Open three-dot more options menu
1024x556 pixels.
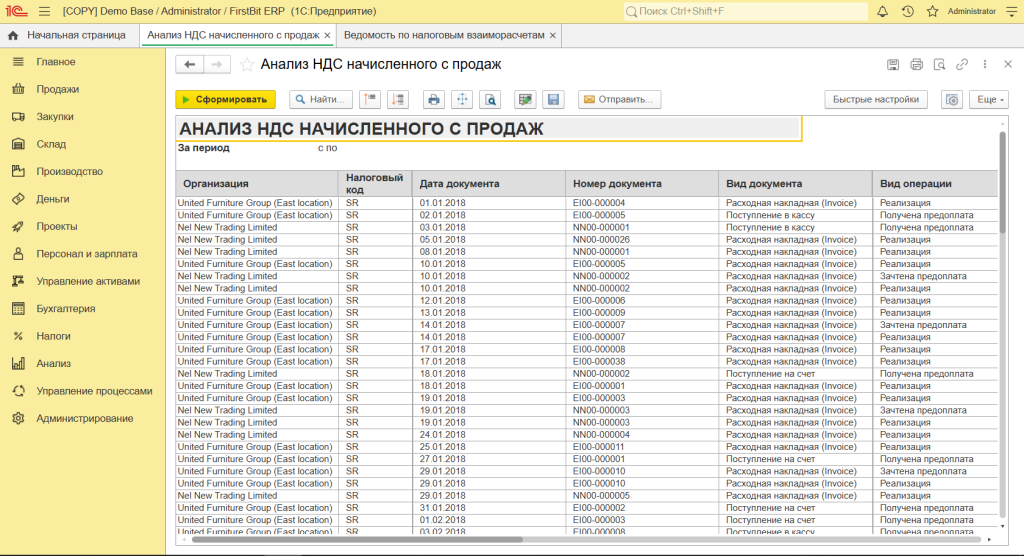click(x=985, y=64)
